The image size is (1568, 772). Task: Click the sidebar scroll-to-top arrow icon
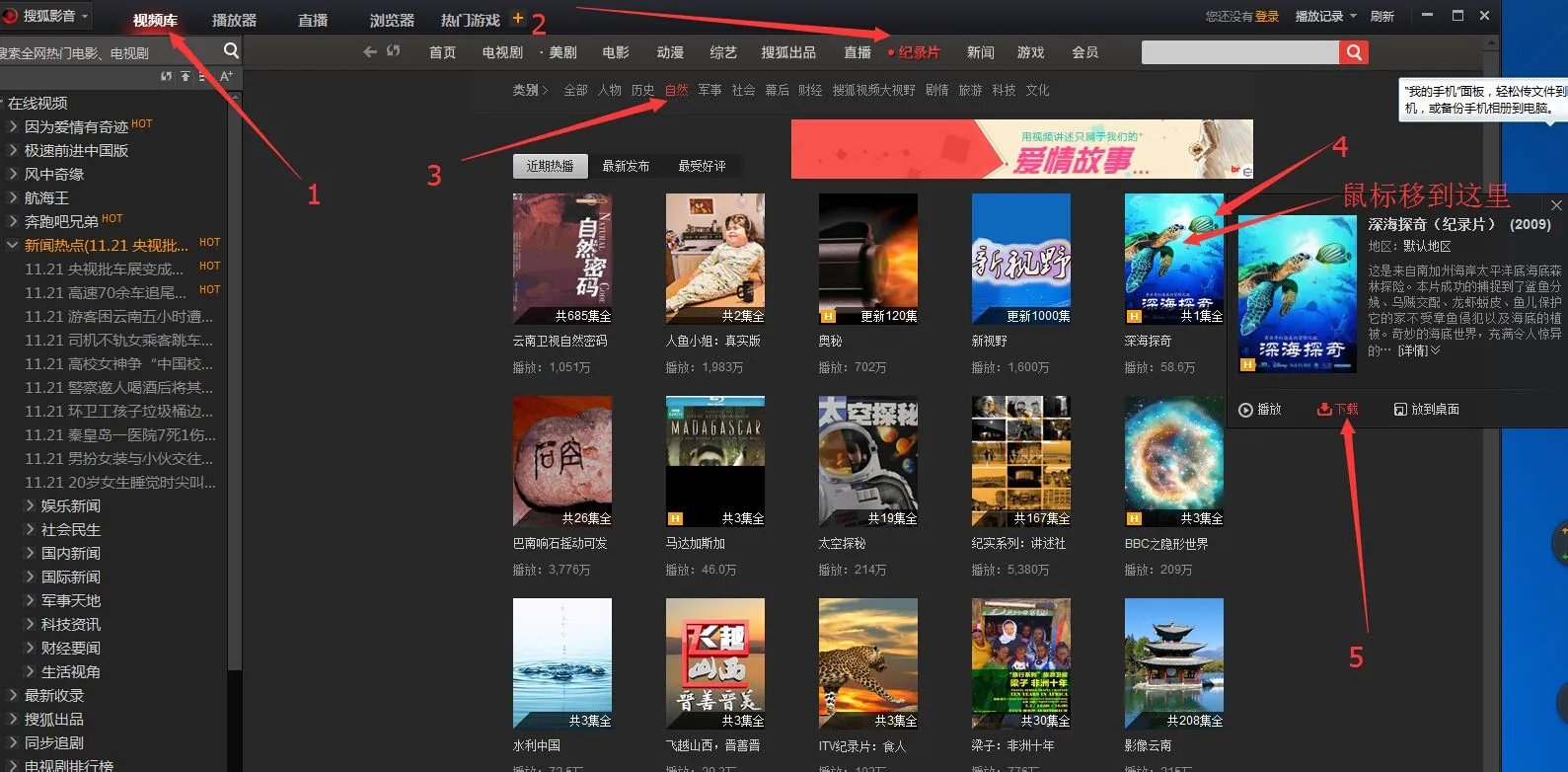185,76
